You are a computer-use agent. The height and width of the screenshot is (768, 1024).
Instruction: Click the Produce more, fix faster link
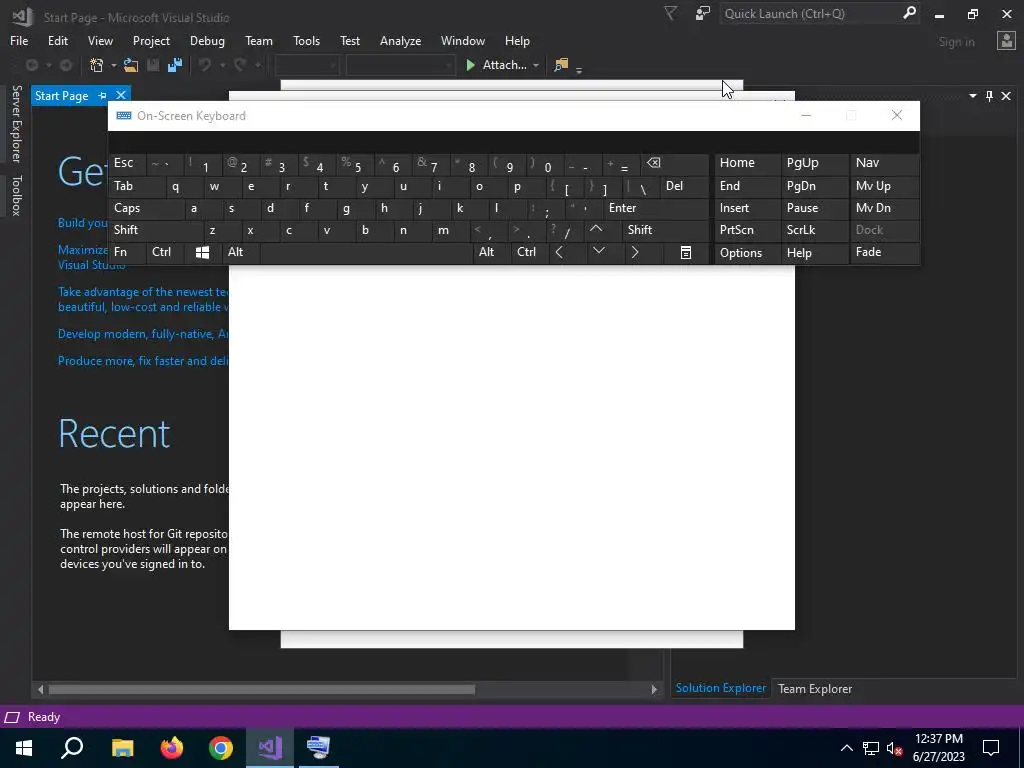point(143,360)
